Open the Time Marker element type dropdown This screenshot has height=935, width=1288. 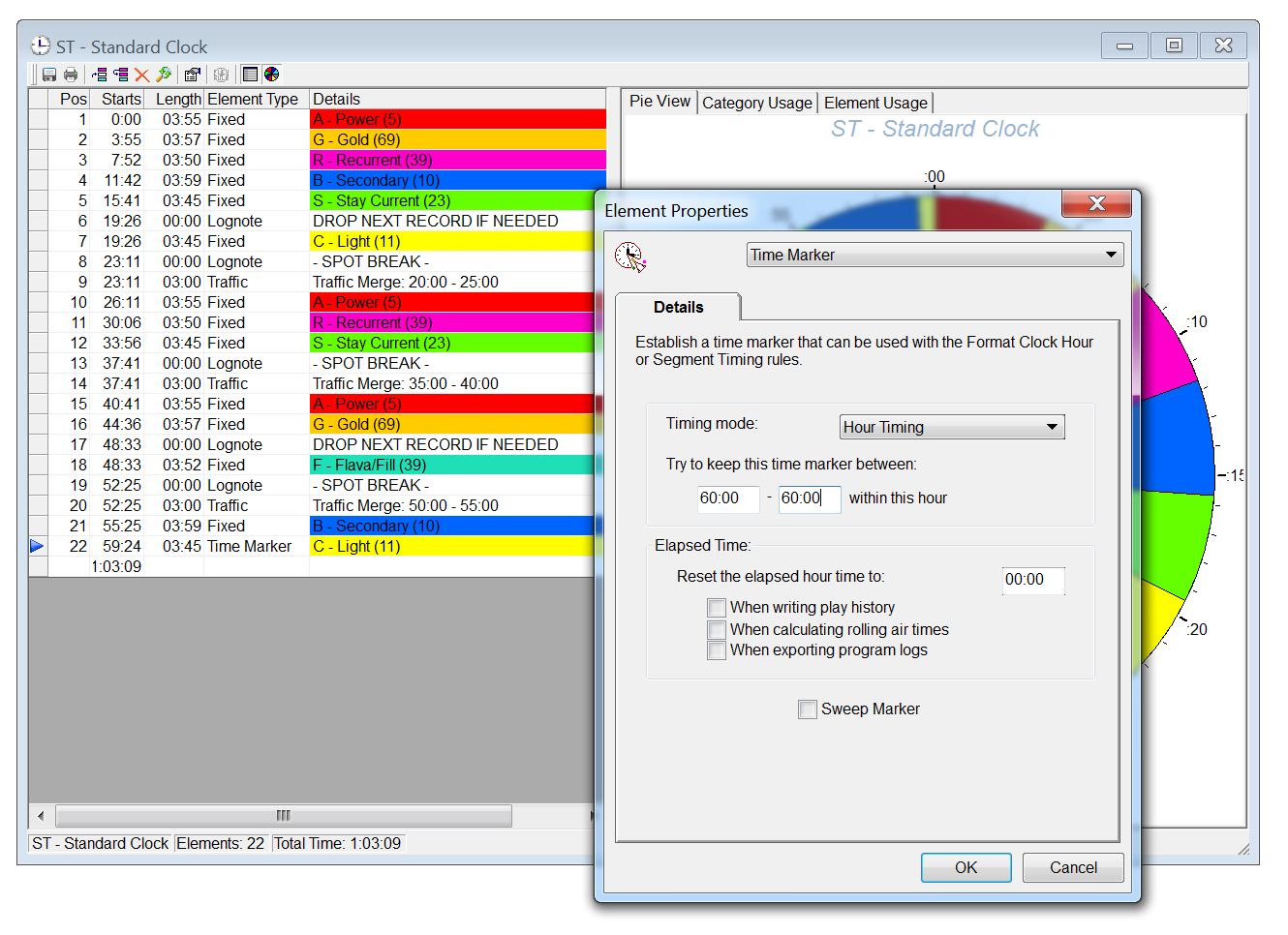point(935,256)
